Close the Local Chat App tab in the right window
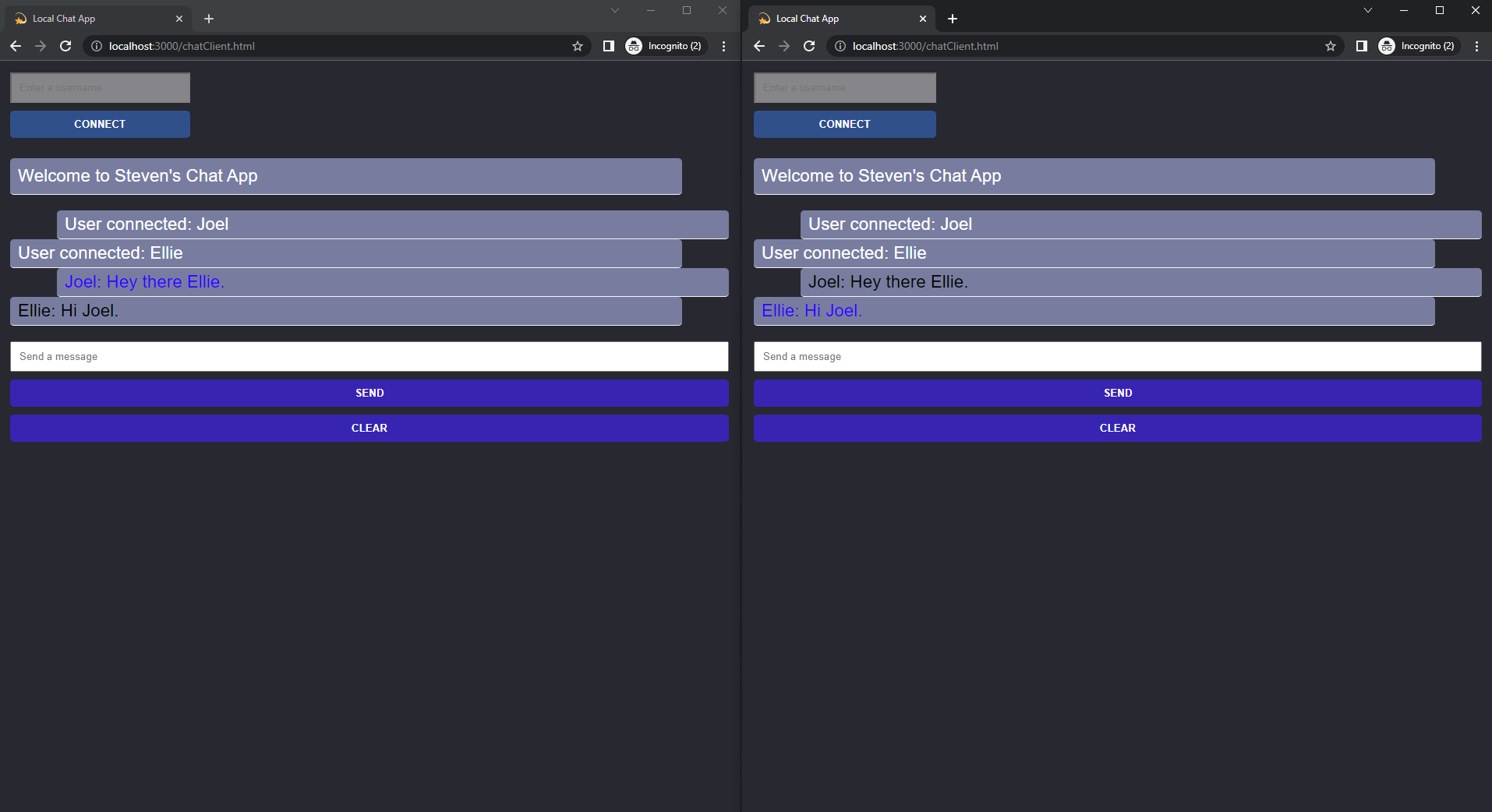The width and height of the screenshot is (1492, 812). point(924,18)
